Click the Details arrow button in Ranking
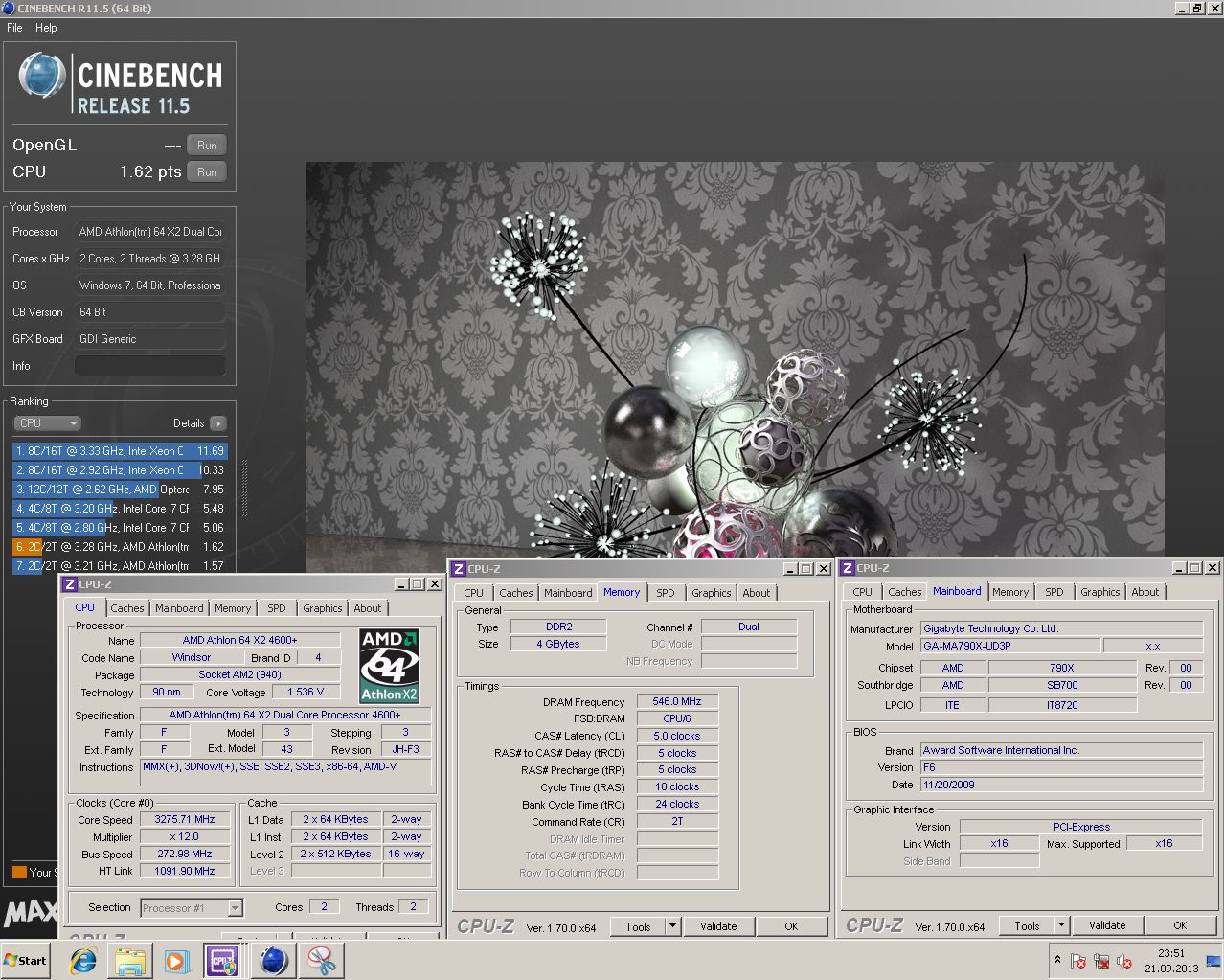 point(218,423)
